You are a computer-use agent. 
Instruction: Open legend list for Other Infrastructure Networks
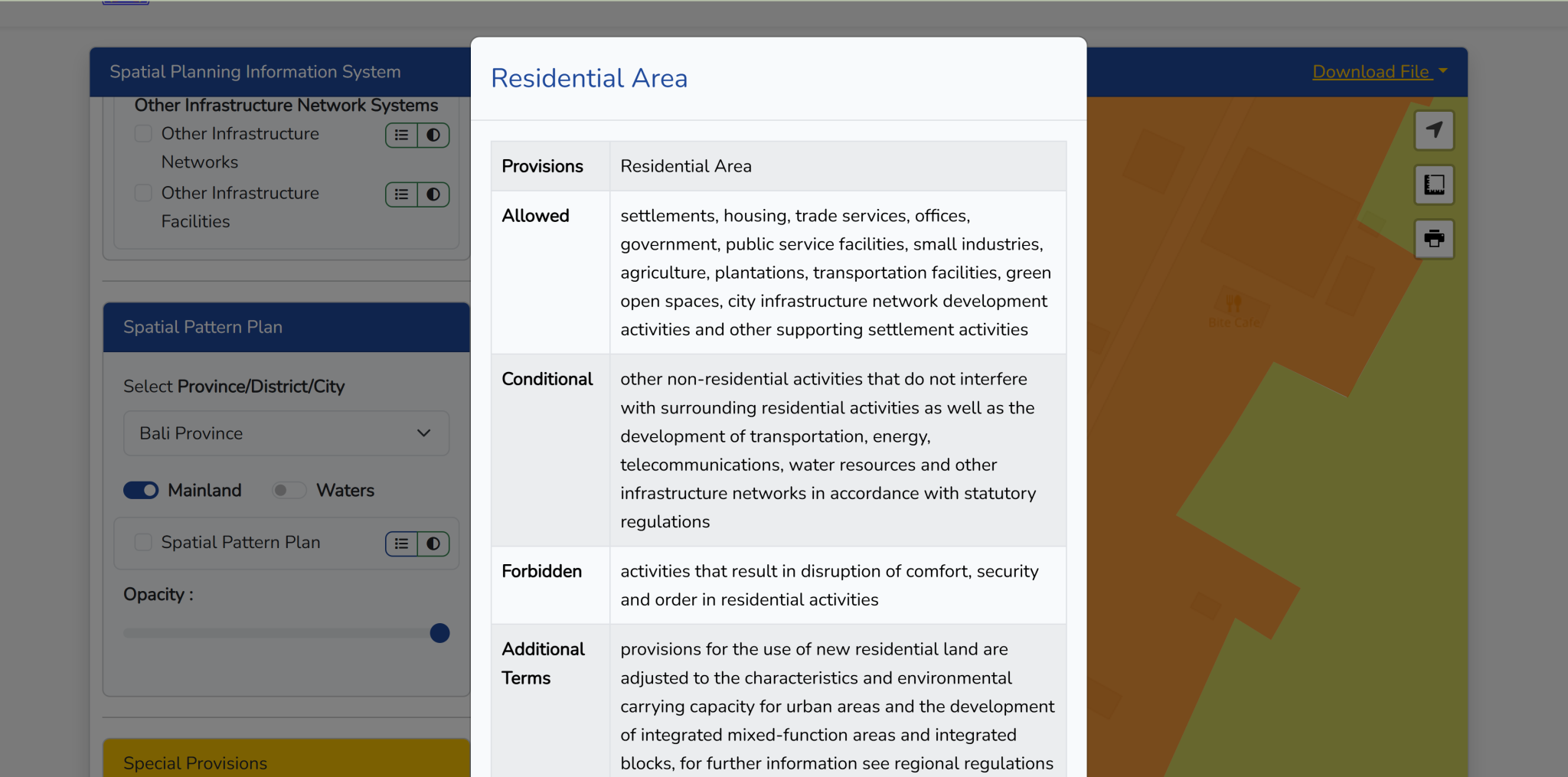pos(401,135)
